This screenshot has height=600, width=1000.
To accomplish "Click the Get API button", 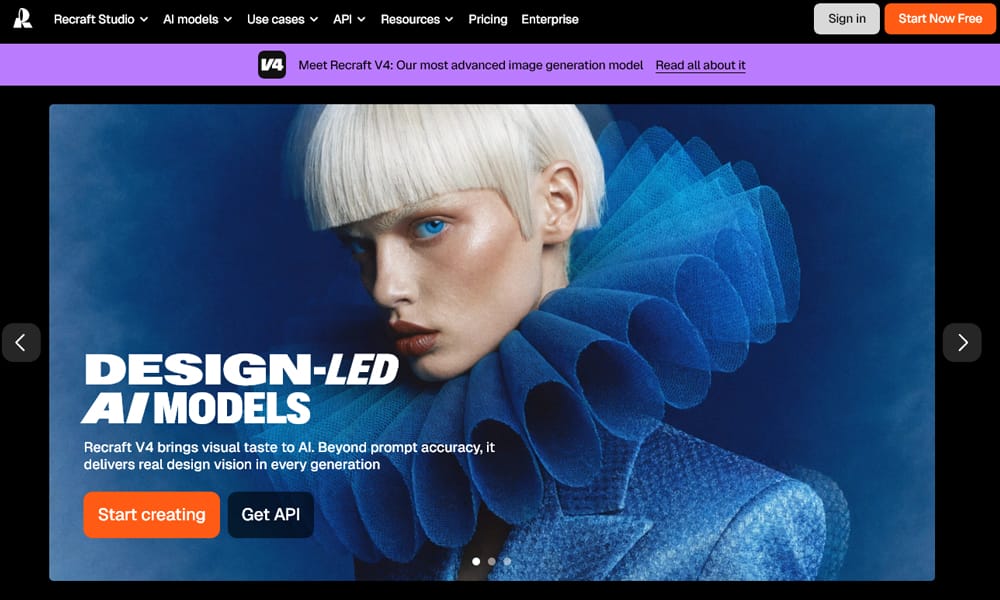I will pos(270,515).
